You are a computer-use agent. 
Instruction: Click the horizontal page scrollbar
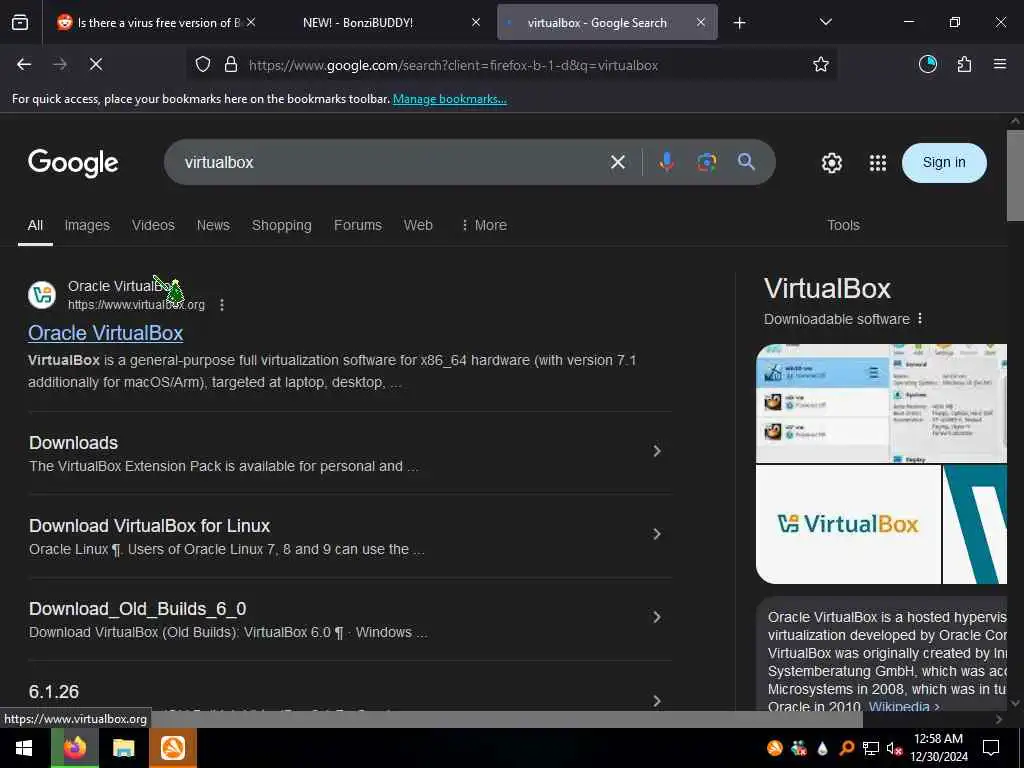pos(431,719)
